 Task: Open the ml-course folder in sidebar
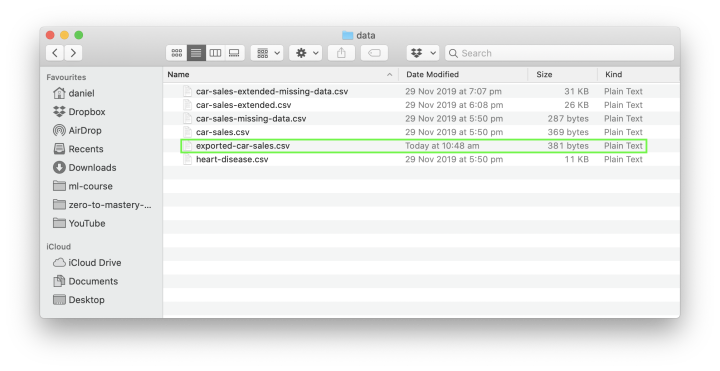click(83, 186)
